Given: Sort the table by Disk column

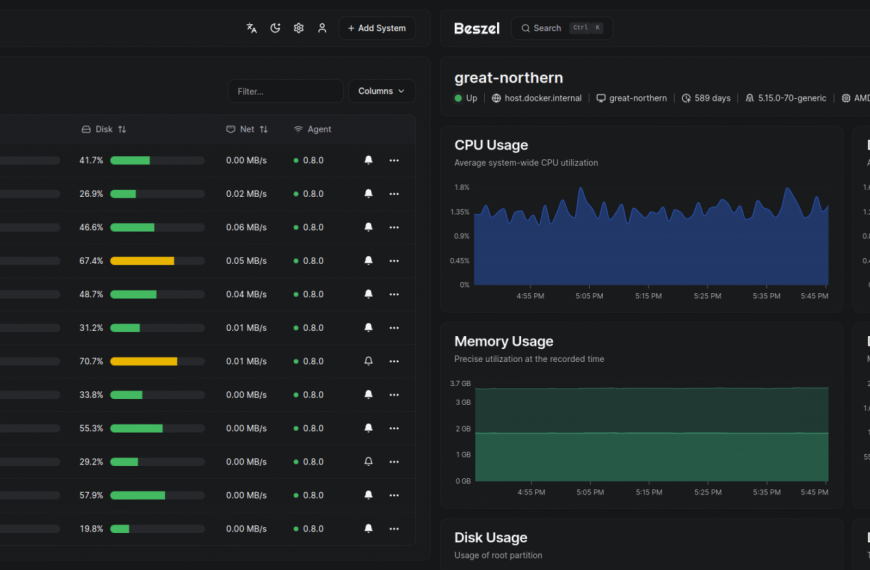Looking at the screenshot, I should click(104, 129).
